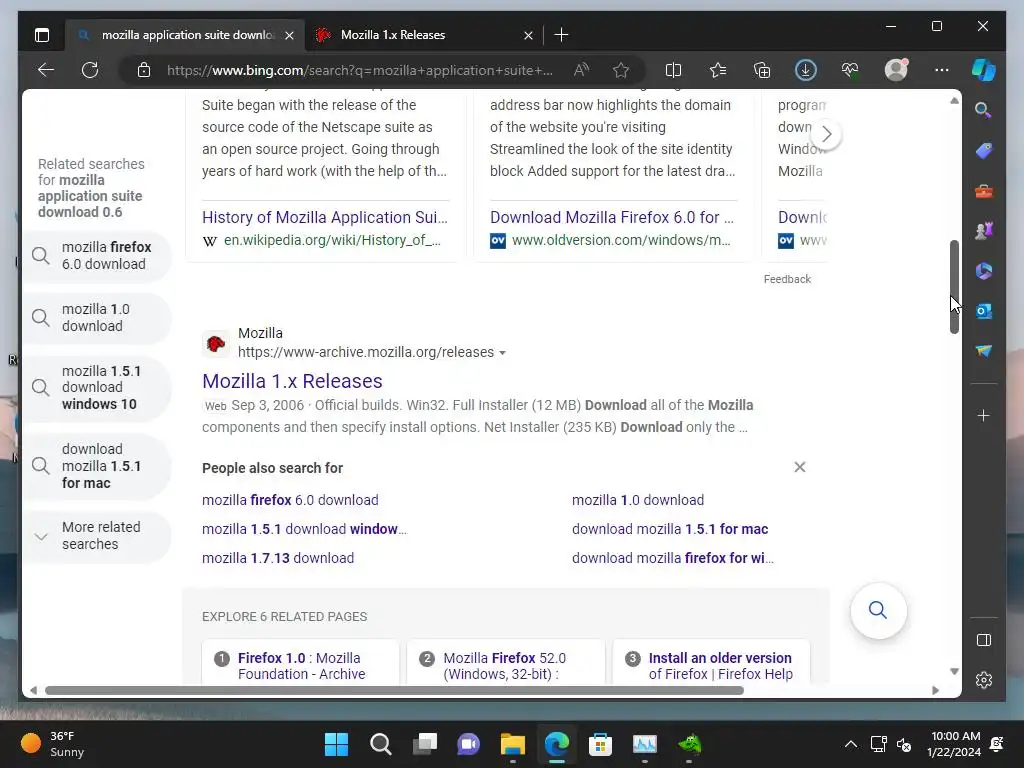The height and width of the screenshot is (768, 1024).
Task: Open taskbar Search magnifier
Action: pos(381,744)
